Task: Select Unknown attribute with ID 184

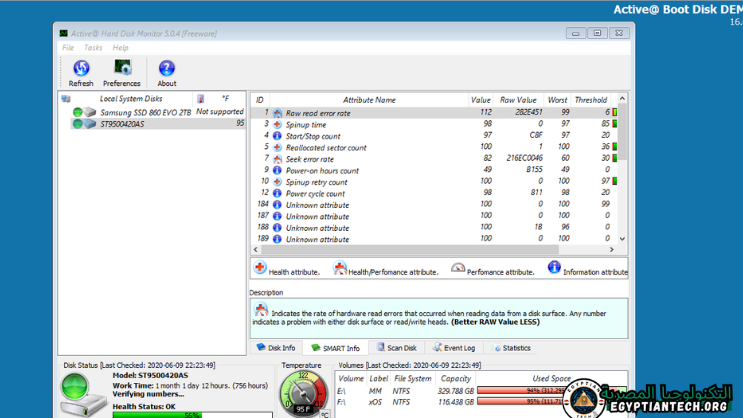Action: 434,204
